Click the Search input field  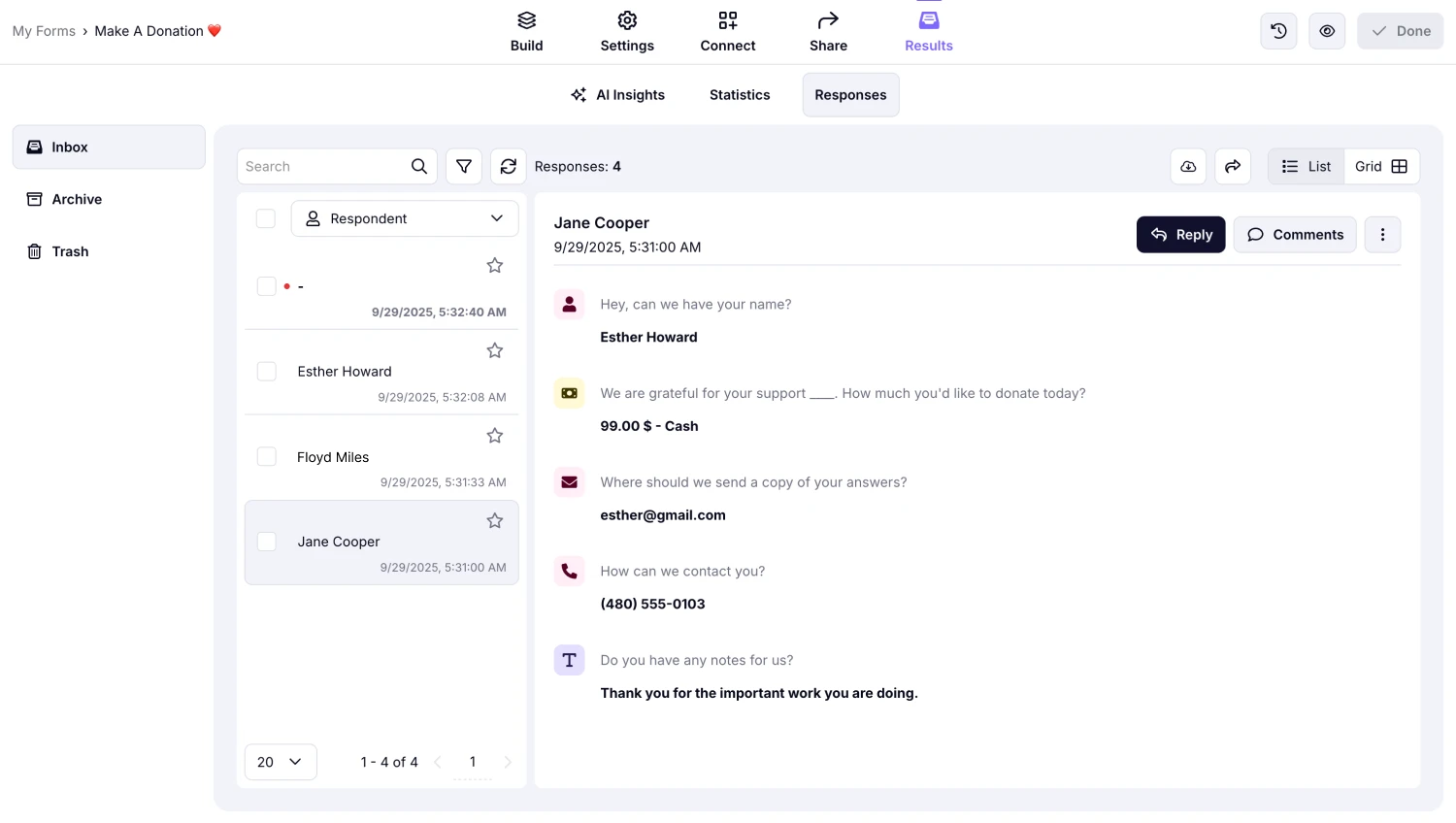[x=323, y=167]
